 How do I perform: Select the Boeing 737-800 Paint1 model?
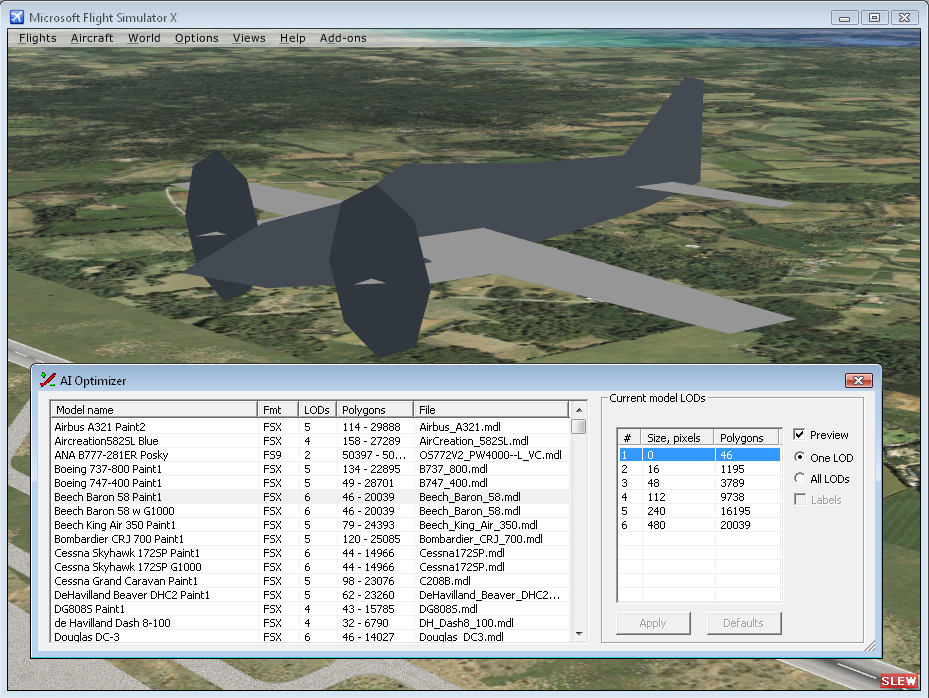(x=310, y=469)
